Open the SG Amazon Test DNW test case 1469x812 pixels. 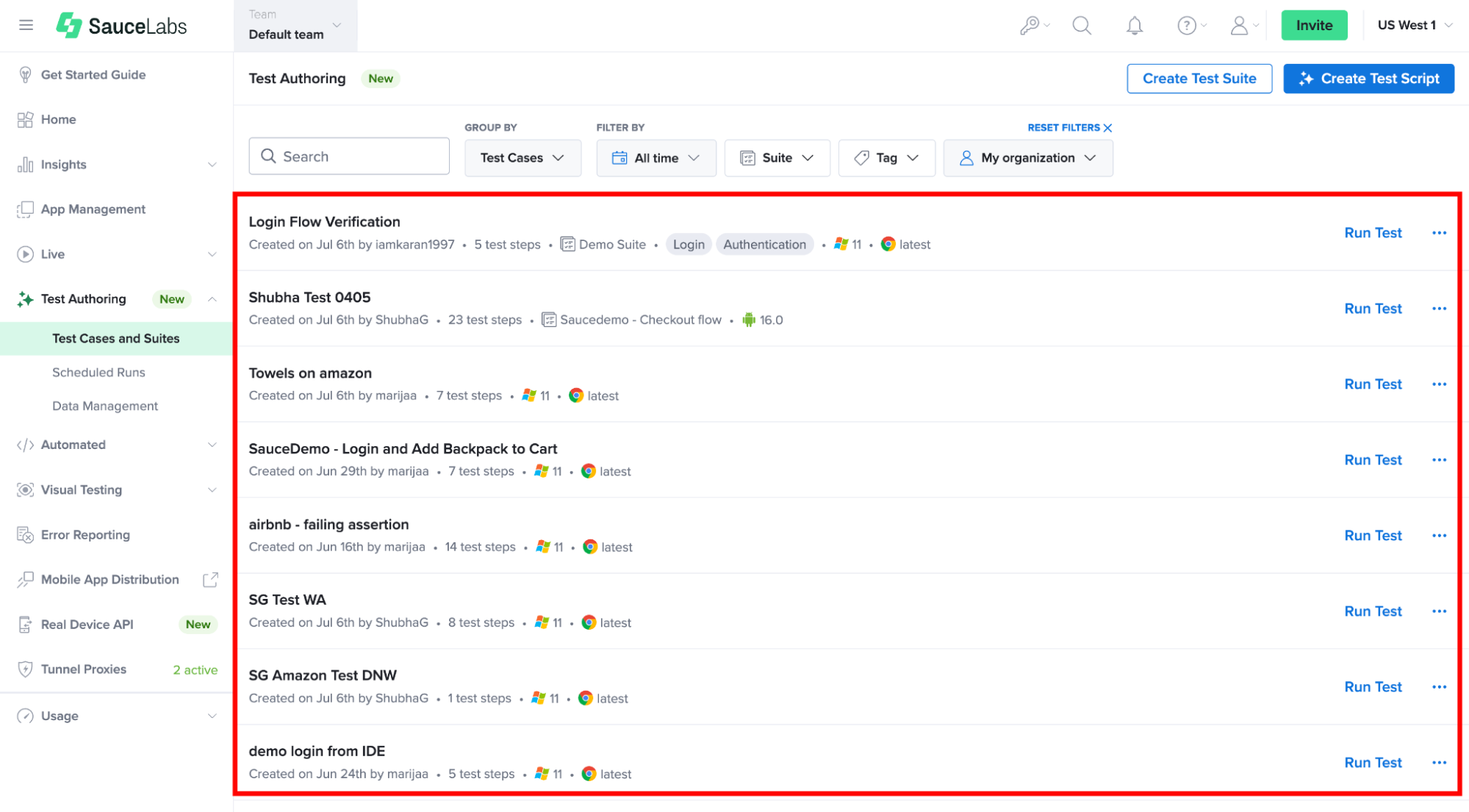coord(323,676)
